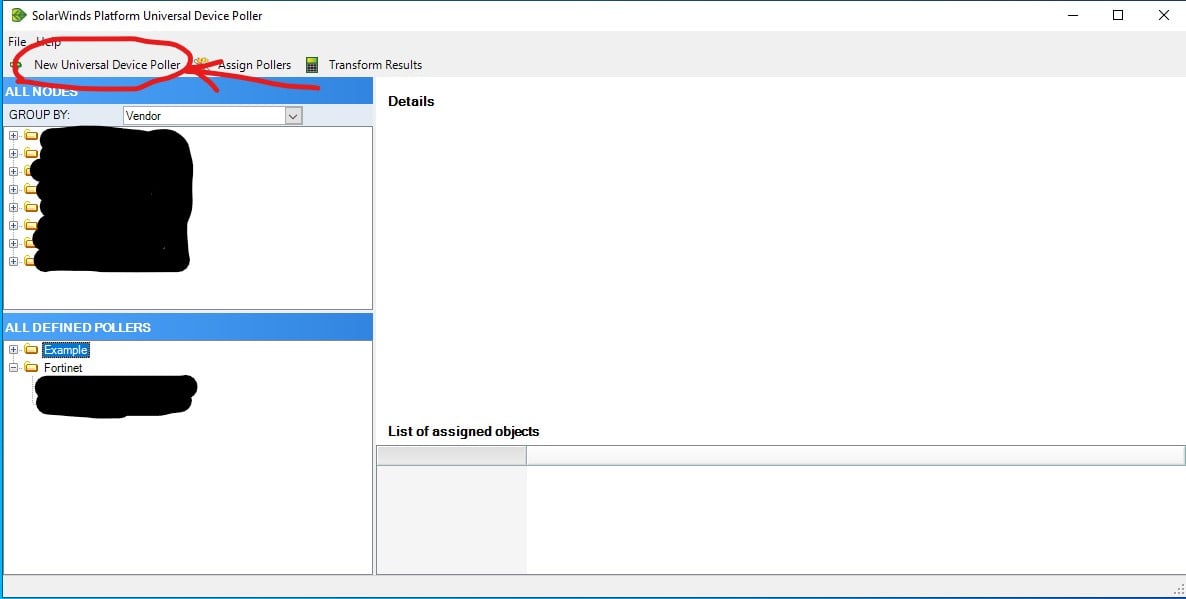Select the Example entry in defined pollers
1186x599 pixels.
point(67,350)
